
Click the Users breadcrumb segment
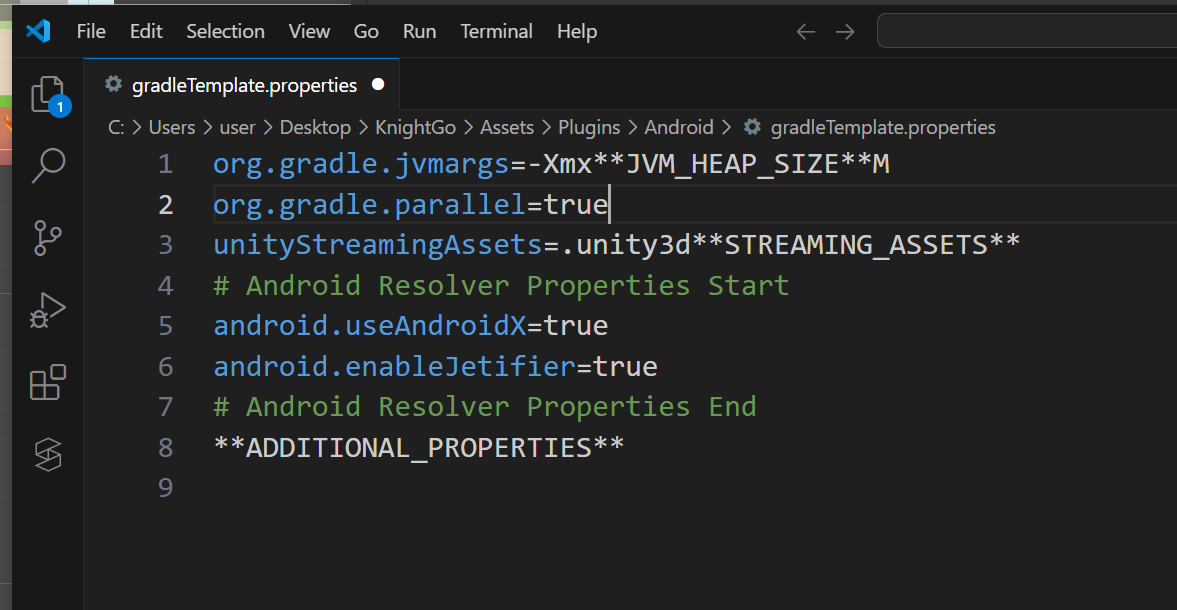point(172,128)
